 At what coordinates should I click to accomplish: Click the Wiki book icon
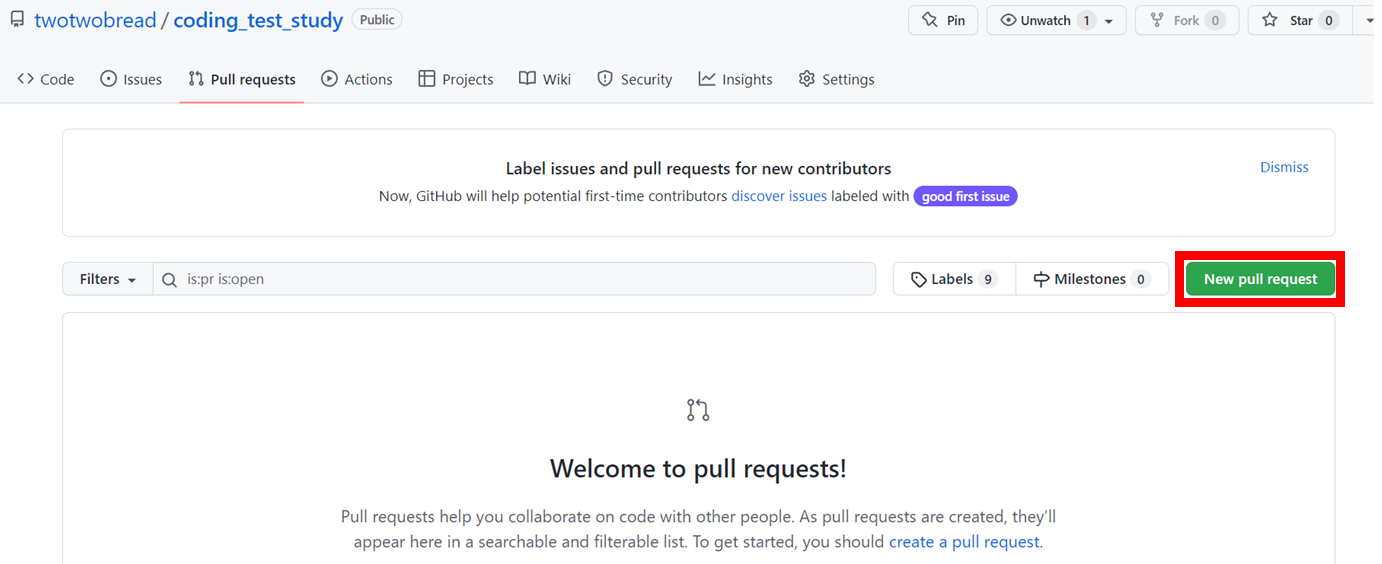[x=527, y=79]
